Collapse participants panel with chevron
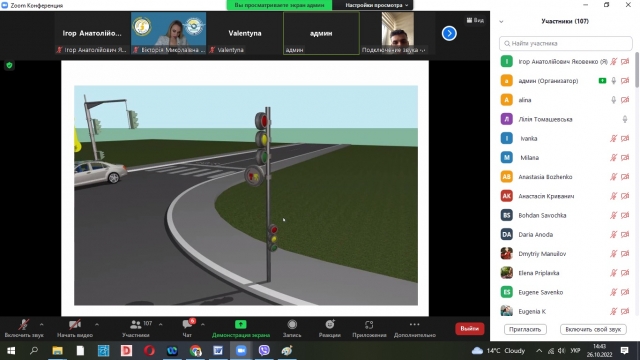This screenshot has width=640, height=360. (501, 21)
